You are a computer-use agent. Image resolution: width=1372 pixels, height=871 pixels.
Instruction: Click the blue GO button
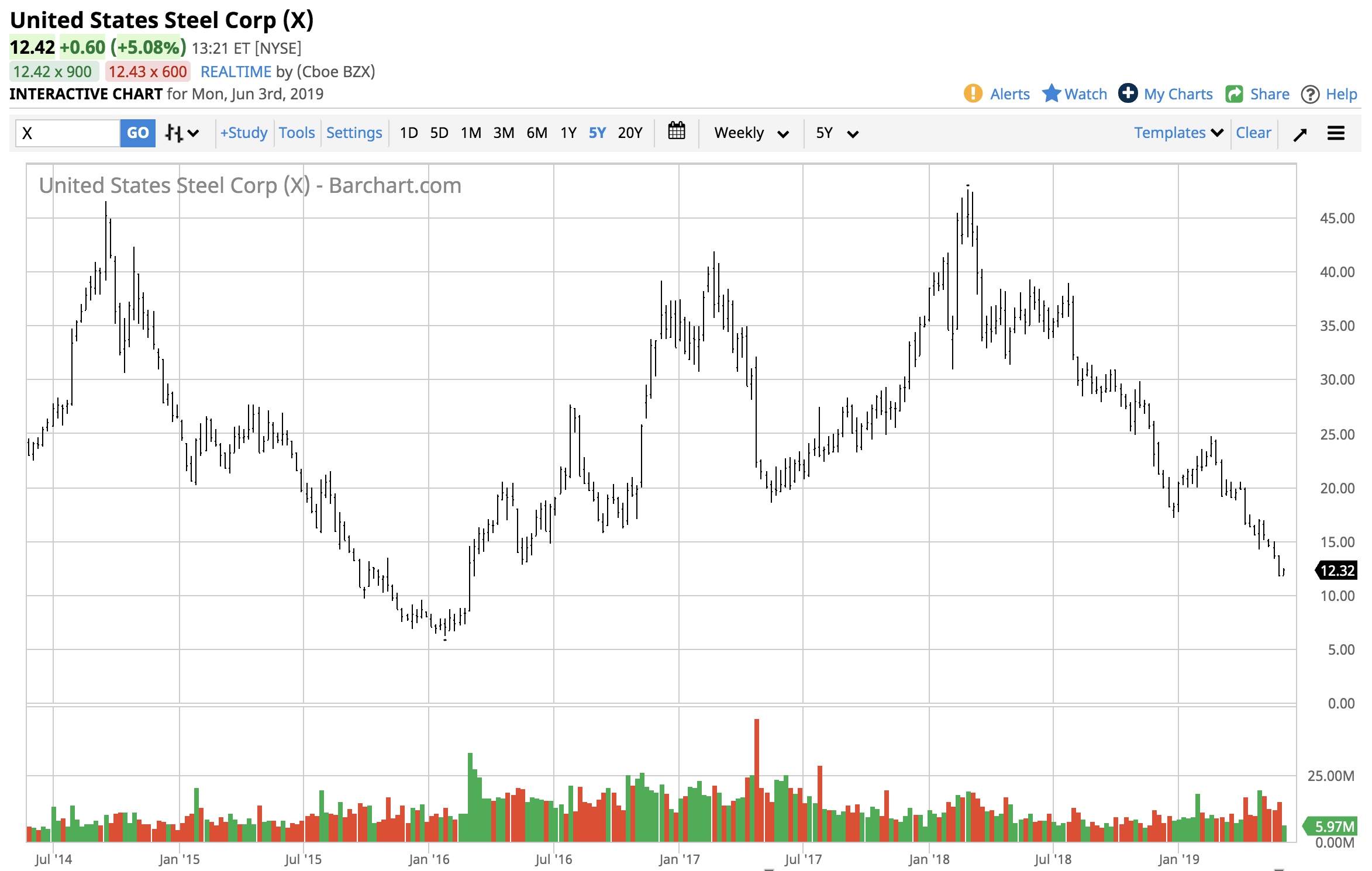[x=138, y=133]
